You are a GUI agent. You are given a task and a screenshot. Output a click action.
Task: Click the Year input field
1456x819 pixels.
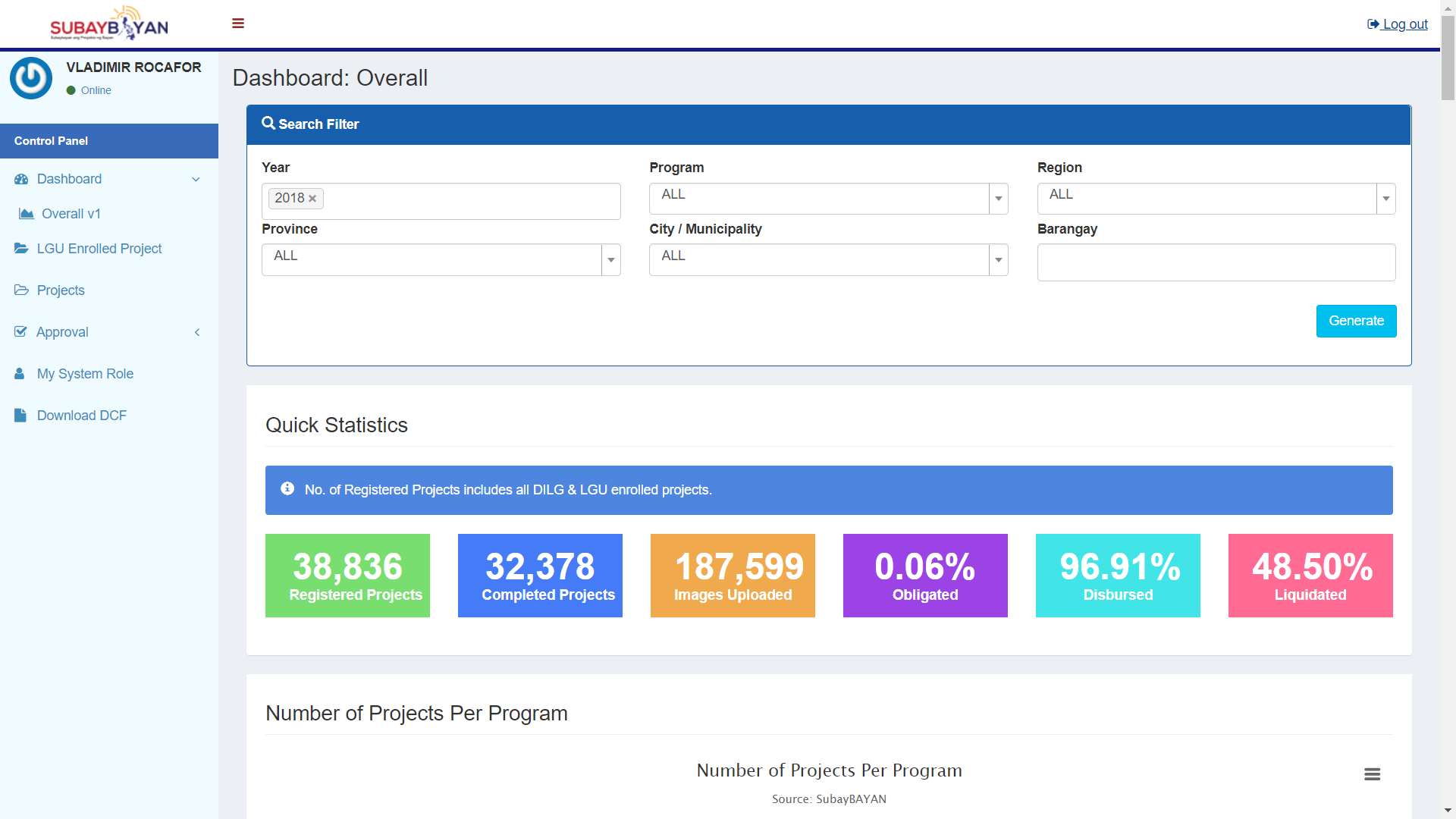click(441, 201)
